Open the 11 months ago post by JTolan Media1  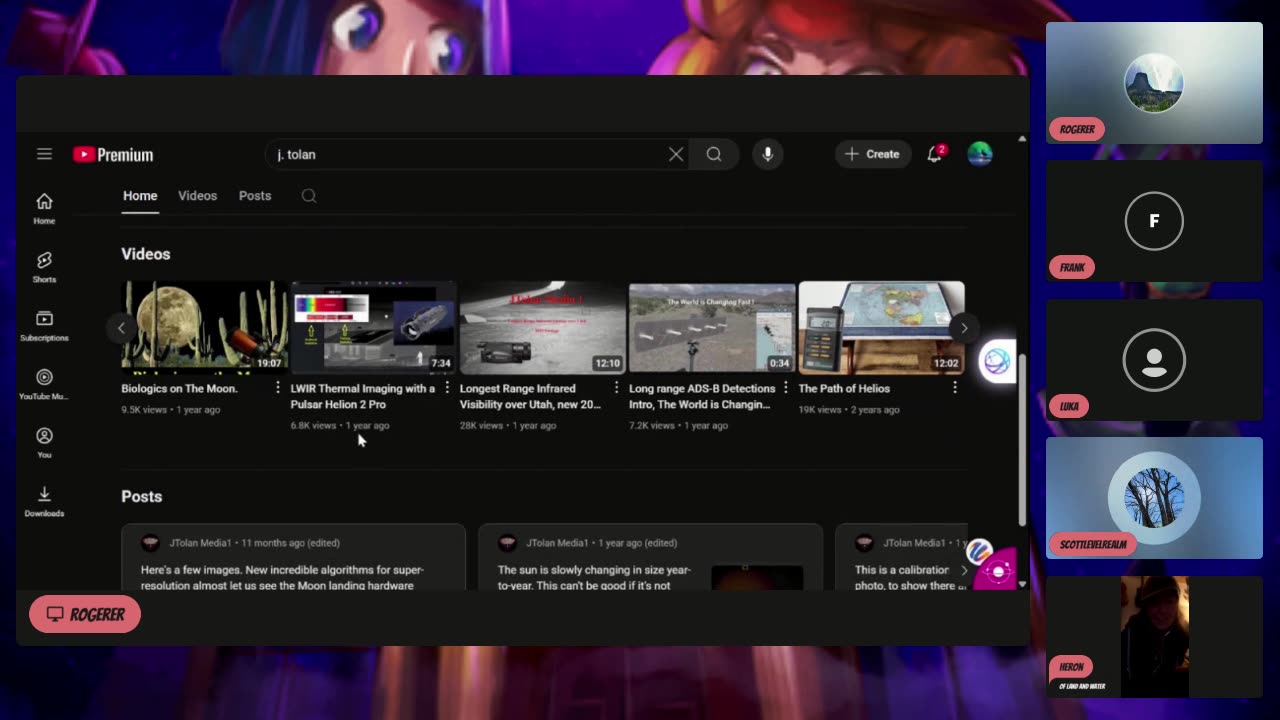[x=293, y=557]
